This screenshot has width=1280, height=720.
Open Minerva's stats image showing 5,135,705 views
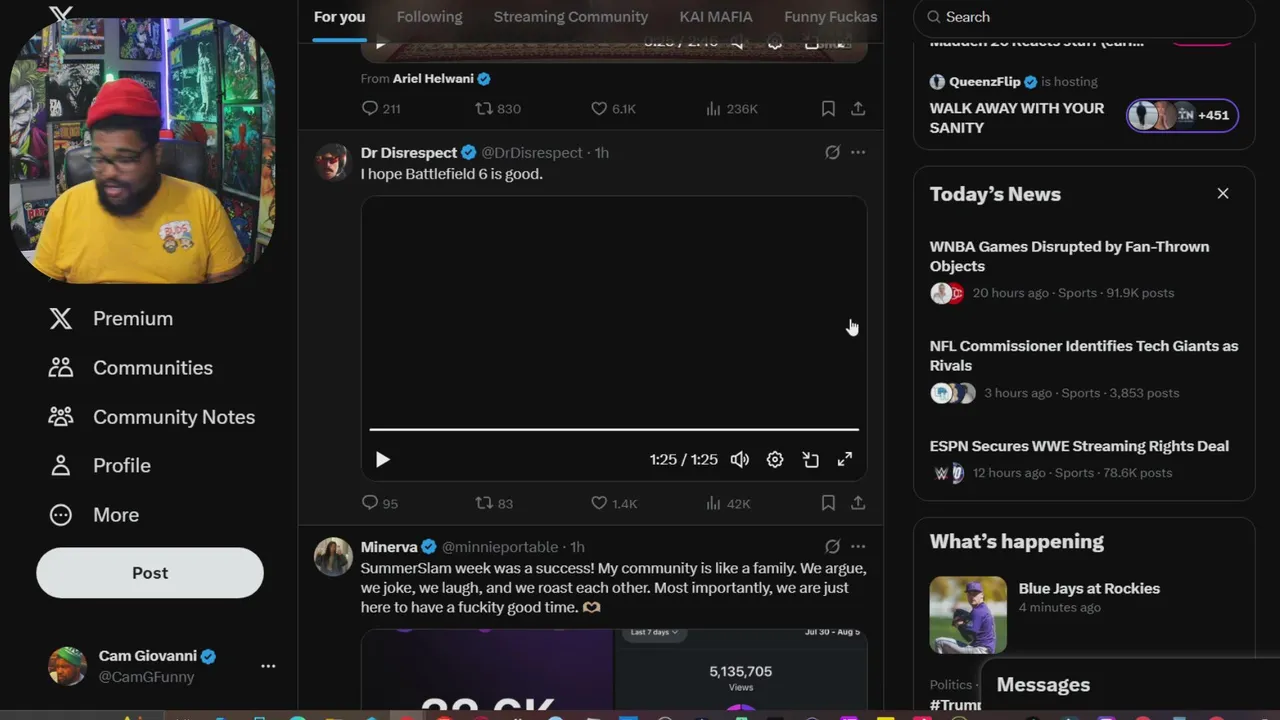[x=741, y=669]
